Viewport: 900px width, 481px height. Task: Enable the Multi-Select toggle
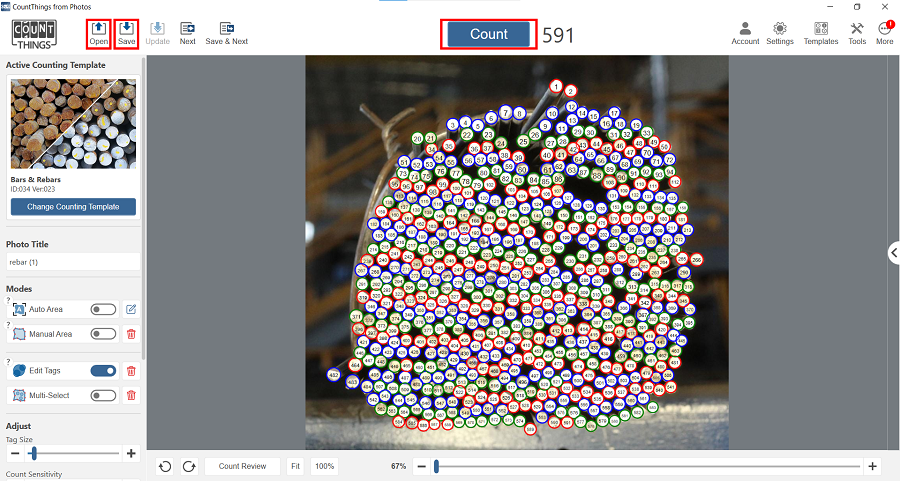click(103, 396)
